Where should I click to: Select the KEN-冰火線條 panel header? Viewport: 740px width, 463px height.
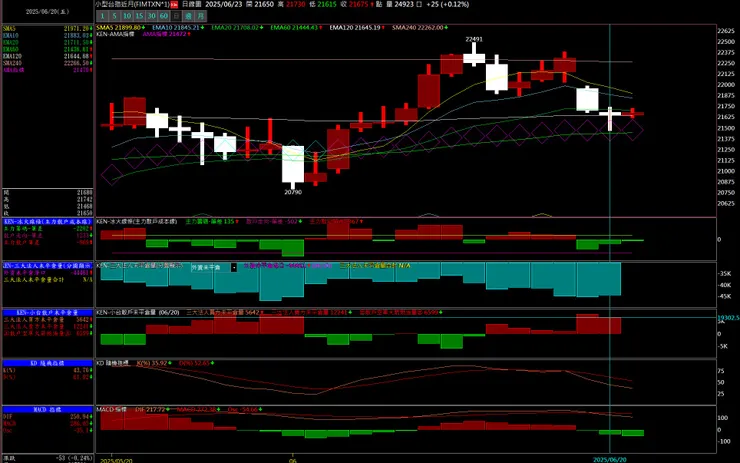click(x=48, y=221)
